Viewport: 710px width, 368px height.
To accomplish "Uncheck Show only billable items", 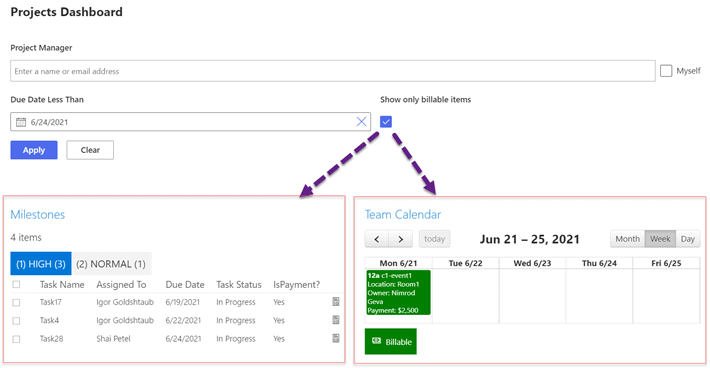I will [386, 122].
